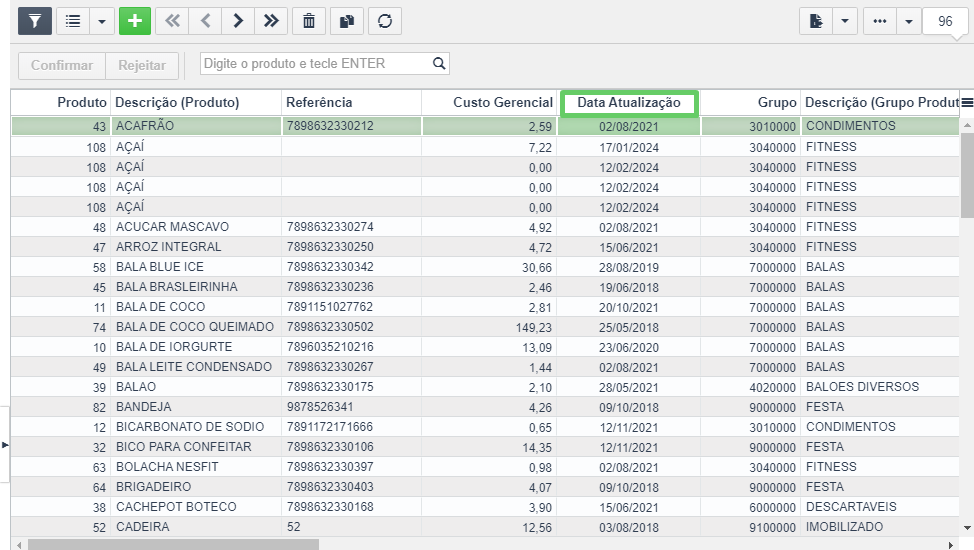Jump to last record double-right arrows
This screenshot has height=550, width=974.
(271, 21)
